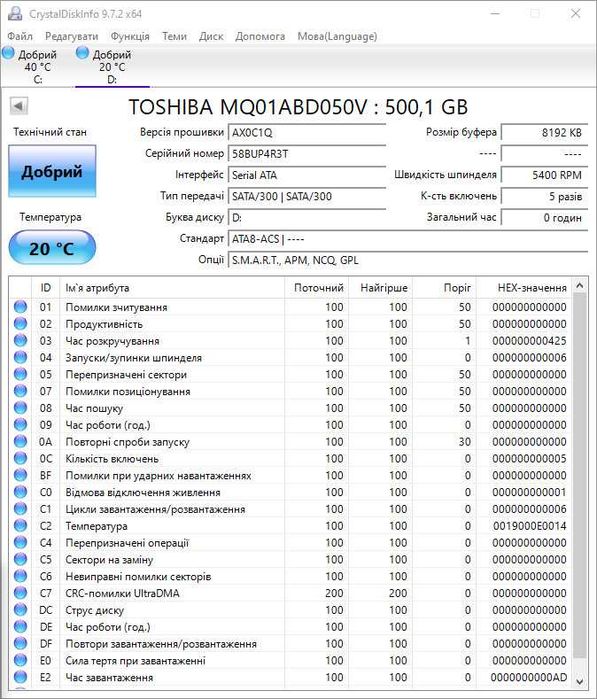The width and height of the screenshot is (597, 699).
Task: Click the buffer size field 8192 KB
Action: pos(544,132)
